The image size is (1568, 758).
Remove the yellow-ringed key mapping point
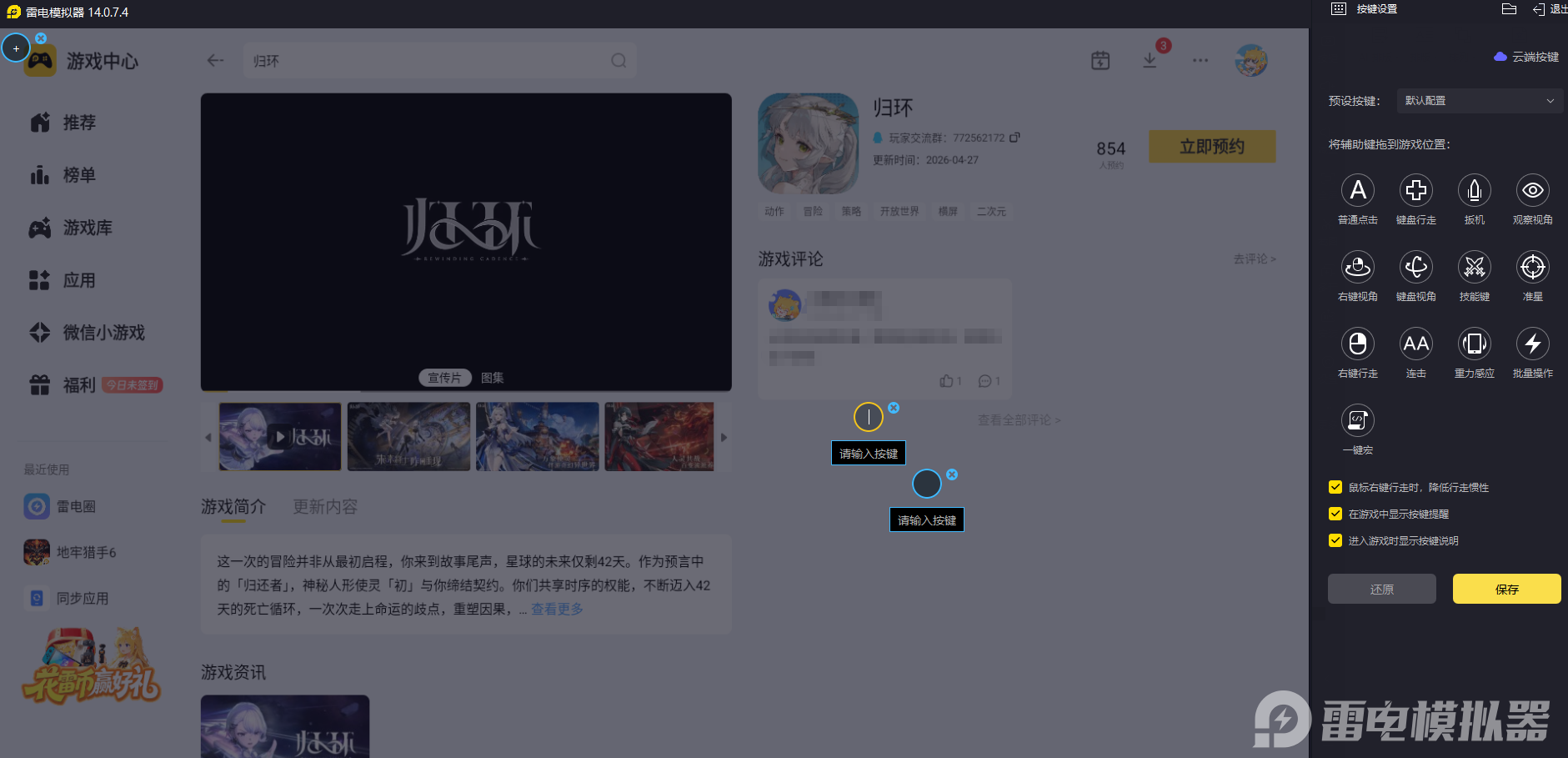click(x=894, y=408)
